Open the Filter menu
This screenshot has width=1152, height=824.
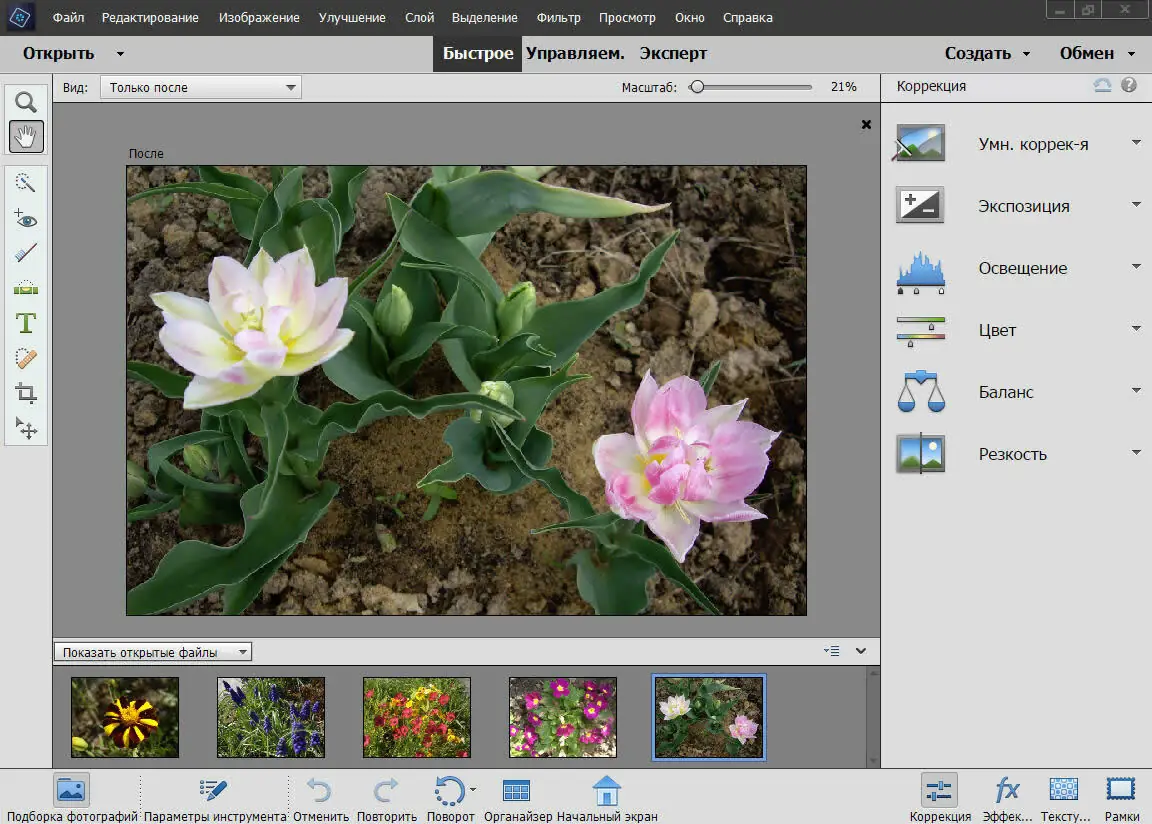pos(558,18)
